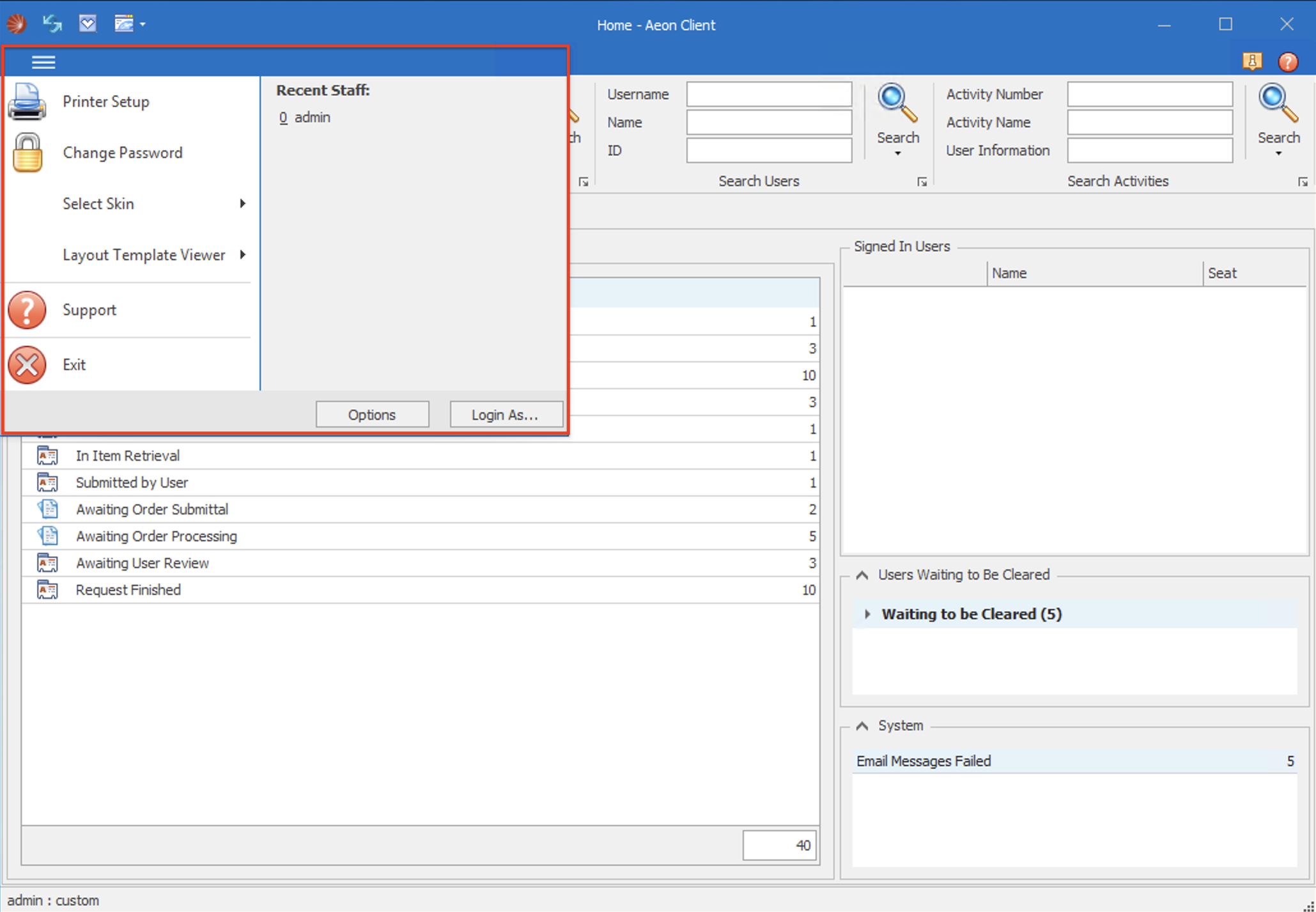Click the refresh arrows icon in title bar
This screenshot has width=1316, height=912.
(x=52, y=24)
